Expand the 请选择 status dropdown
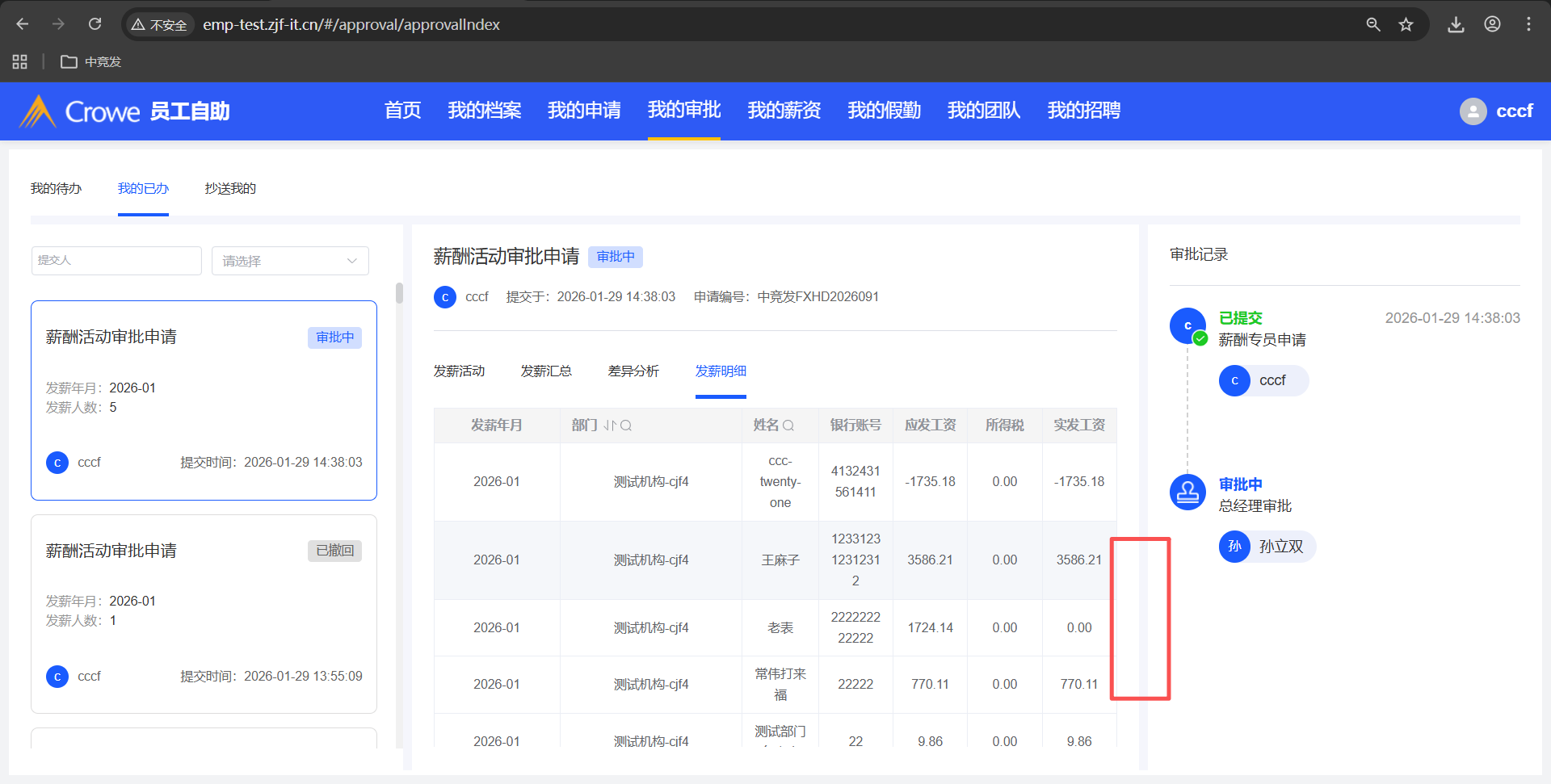This screenshot has height=784, width=1551. click(x=290, y=261)
